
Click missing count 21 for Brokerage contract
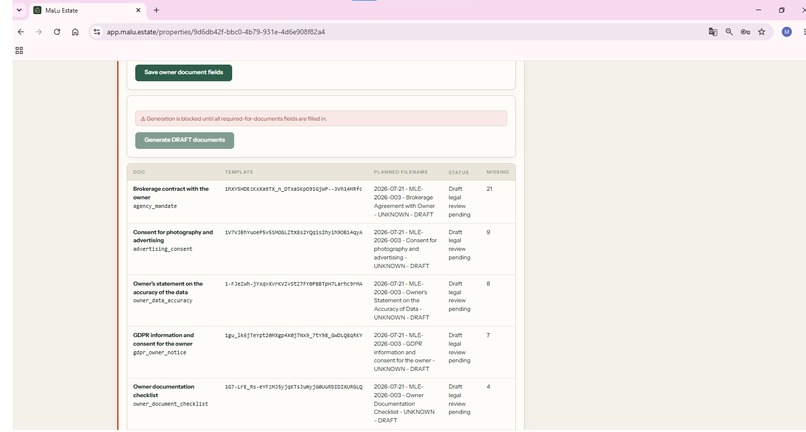click(x=489, y=189)
